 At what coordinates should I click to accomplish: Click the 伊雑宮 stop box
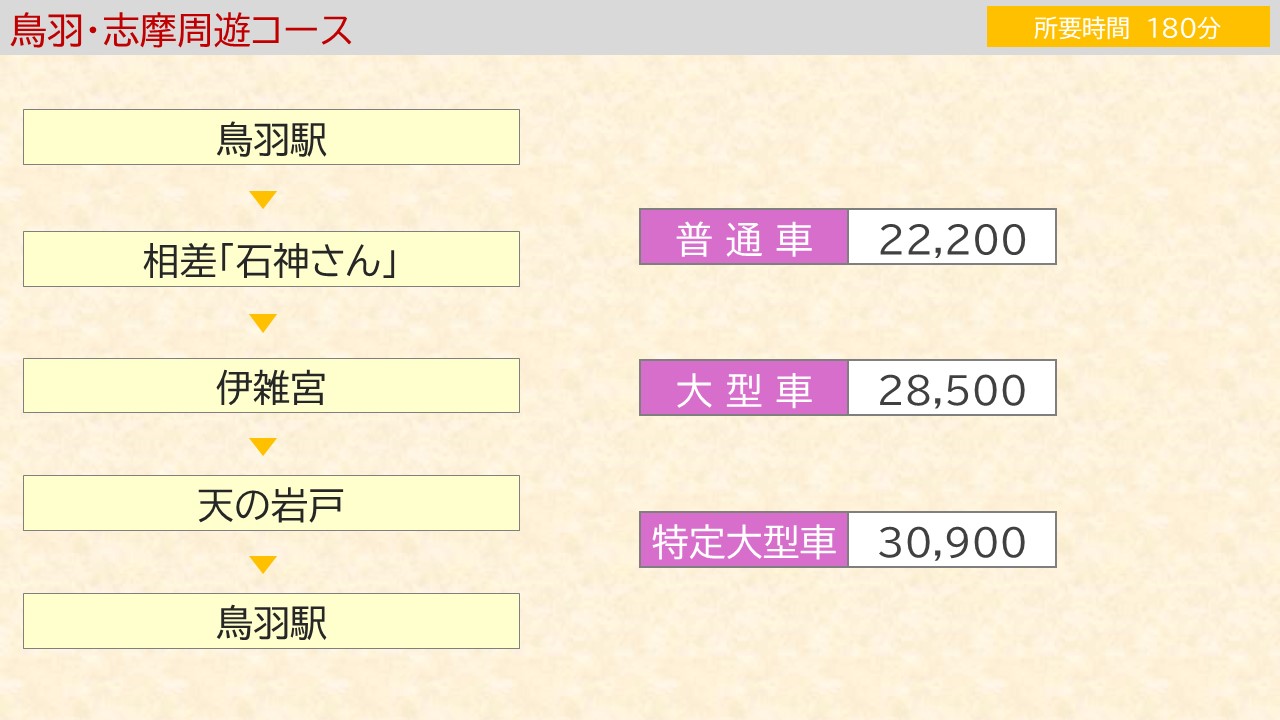click(271, 386)
